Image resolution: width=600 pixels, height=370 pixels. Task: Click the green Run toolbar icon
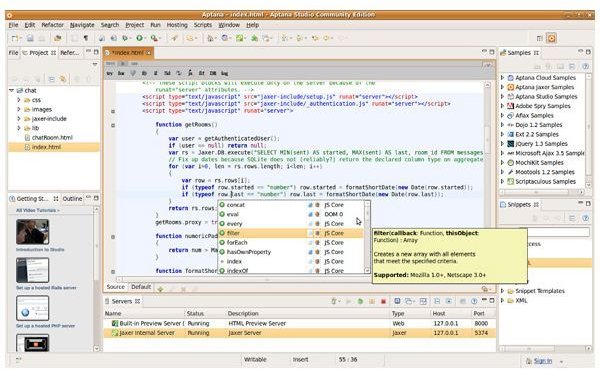pyautogui.click(x=139, y=38)
